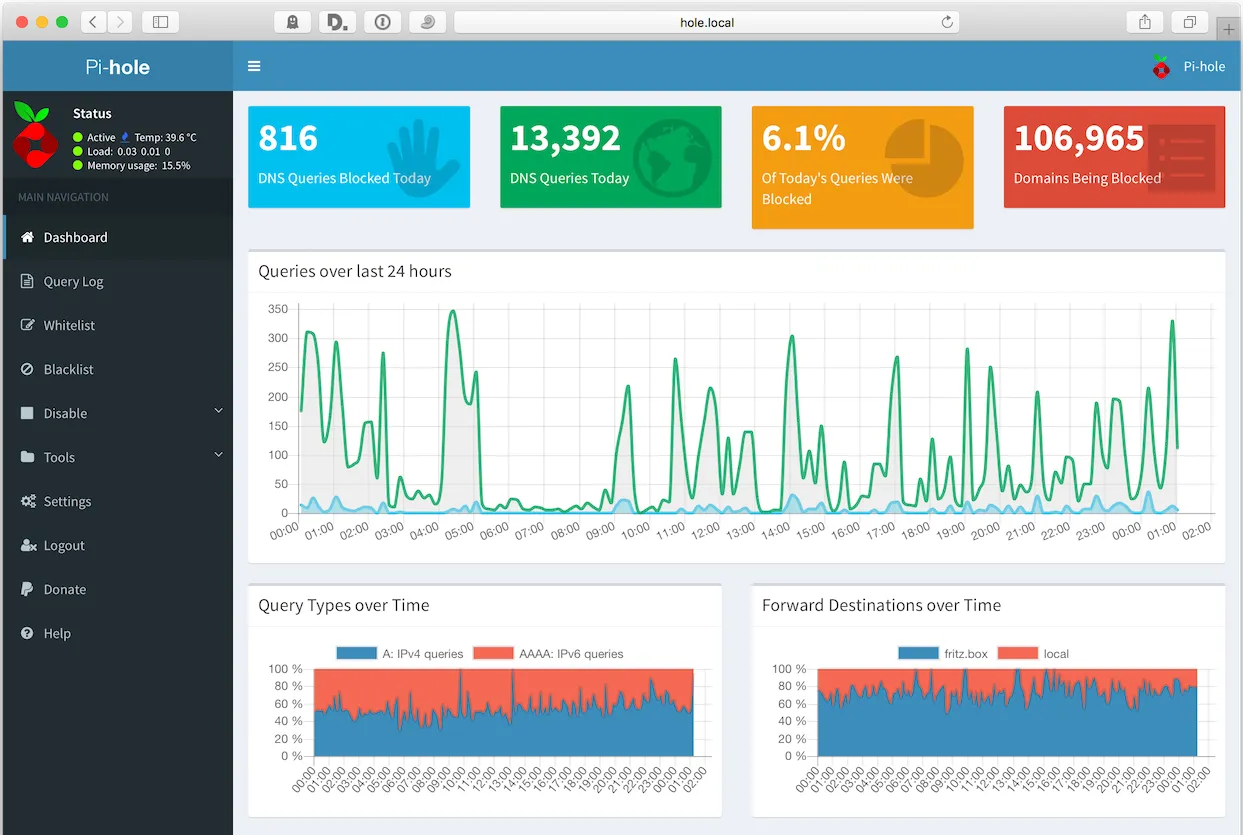Image resolution: width=1243 pixels, height=835 pixels.
Task: Select the Logout menu item
Action: click(x=117, y=545)
